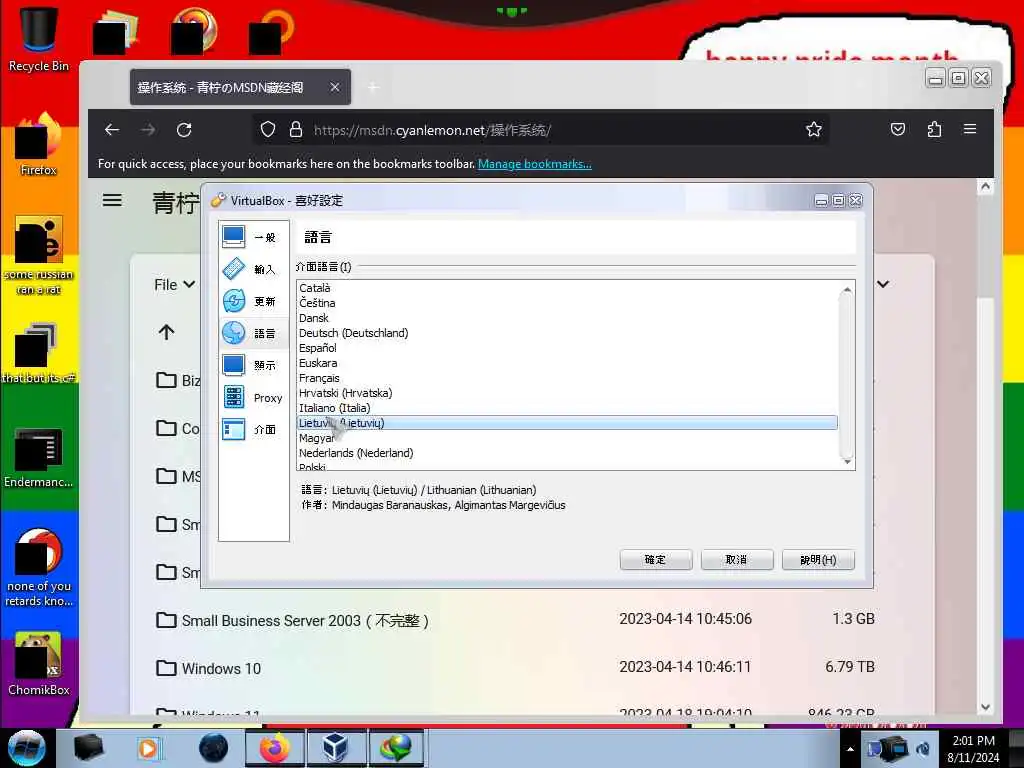Select Hrvatski (Hrvatska) language
Viewport: 1024px width, 768px height.
[567, 393]
